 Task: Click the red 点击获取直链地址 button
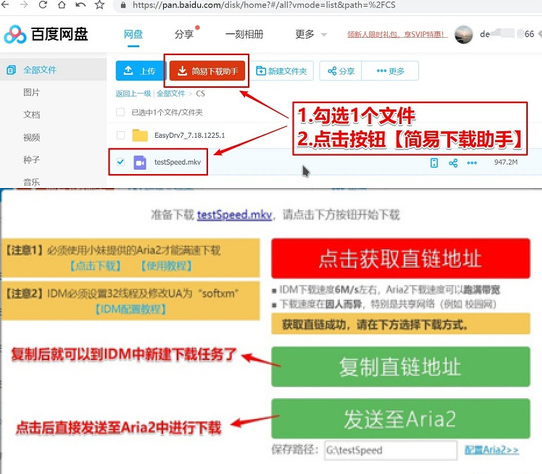pos(401,258)
